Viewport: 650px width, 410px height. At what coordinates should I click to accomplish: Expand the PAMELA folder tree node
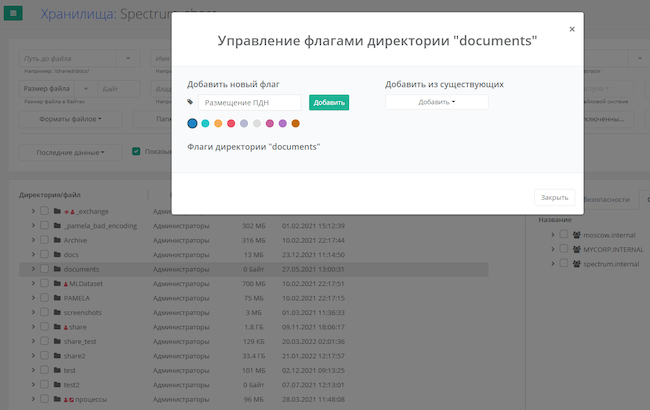click(33, 298)
